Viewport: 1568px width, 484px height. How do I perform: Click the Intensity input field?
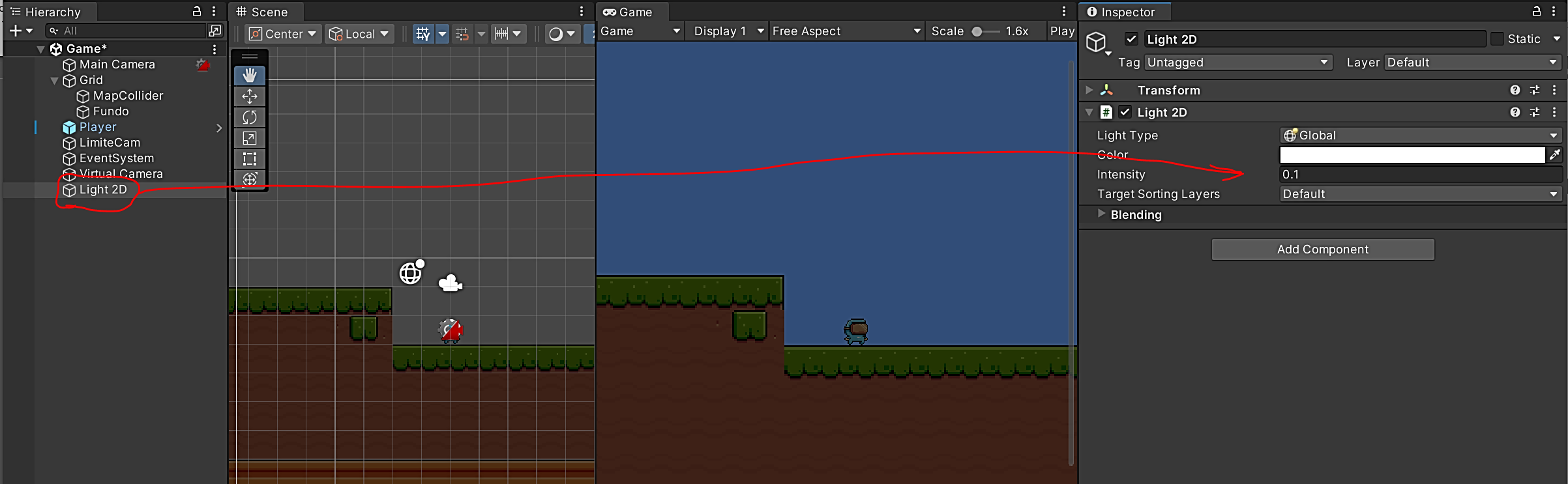(1420, 175)
